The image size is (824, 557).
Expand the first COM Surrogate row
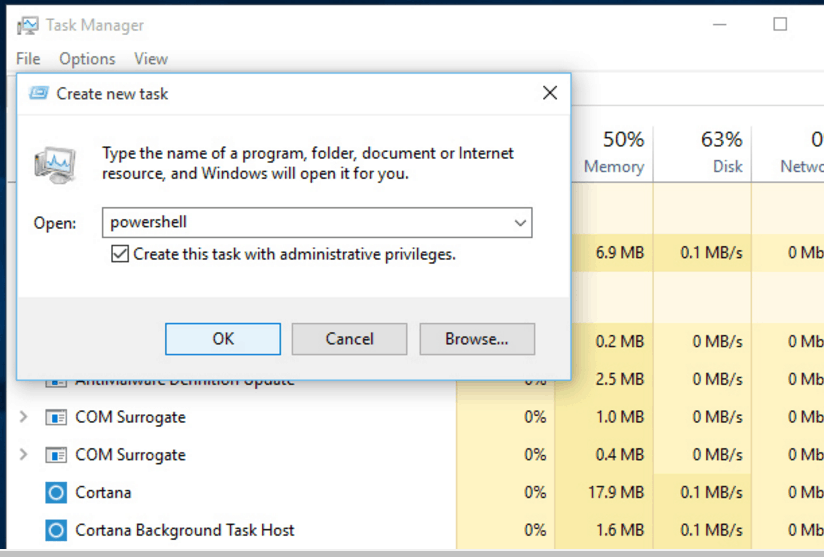click(24, 417)
